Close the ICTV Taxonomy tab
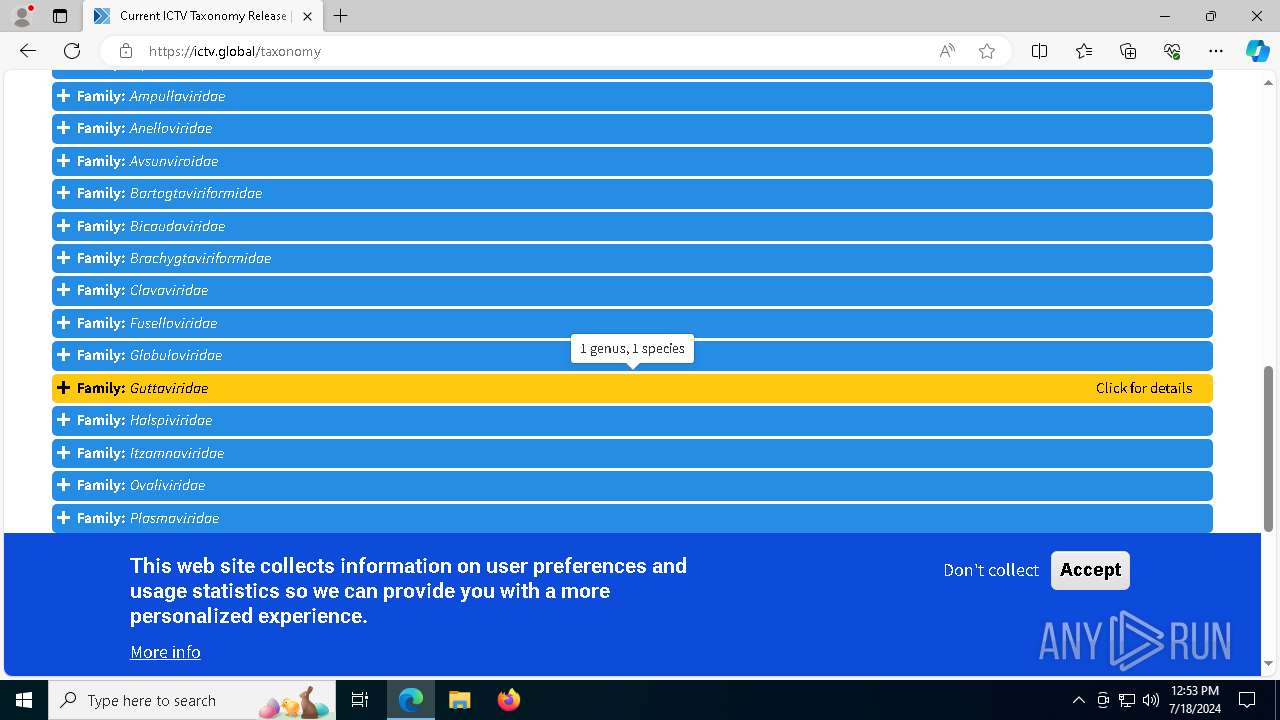The width and height of the screenshot is (1280, 720). click(307, 16)
